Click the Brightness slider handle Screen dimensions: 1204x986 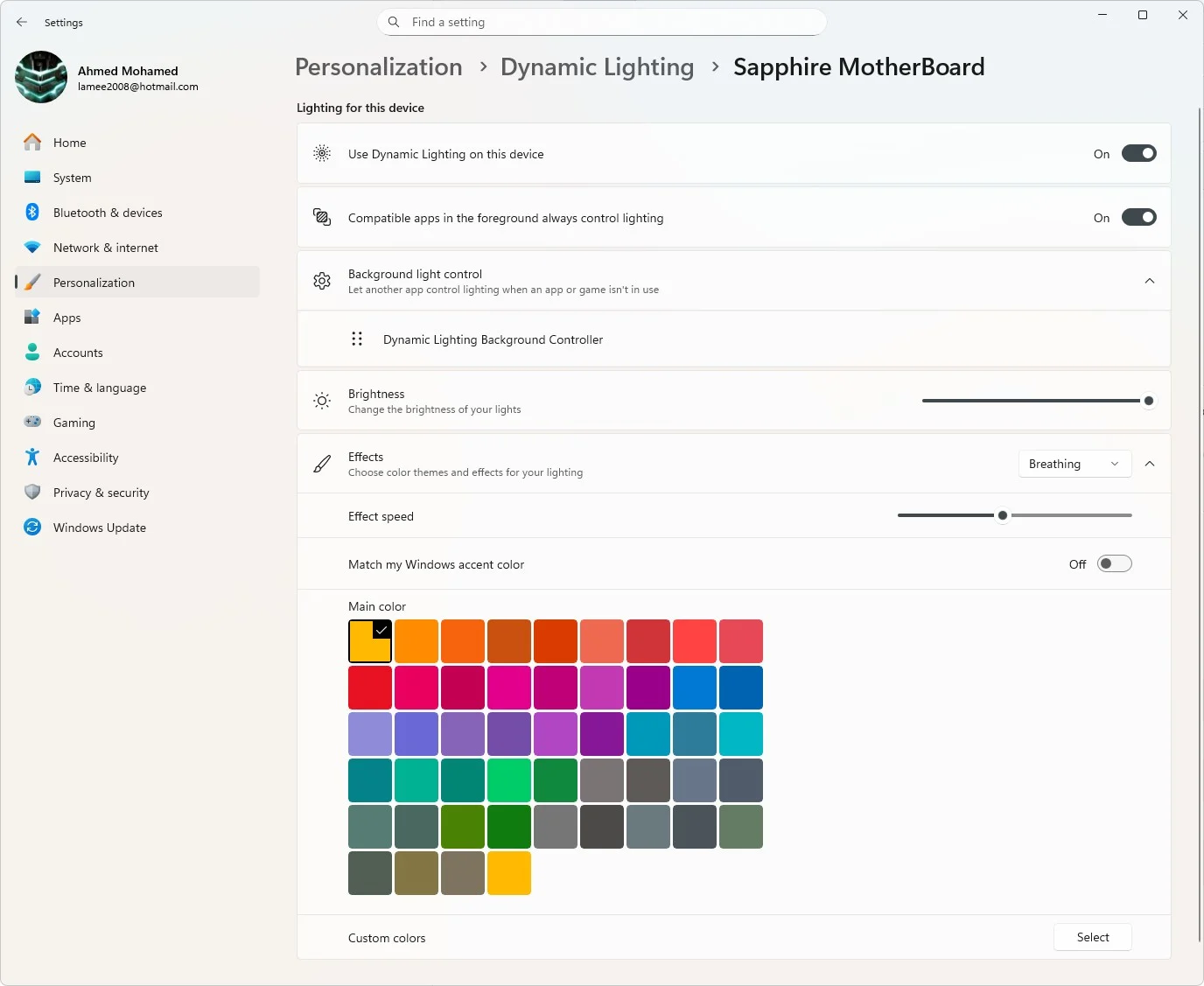pyautogui.click(x=1148, y=401)
